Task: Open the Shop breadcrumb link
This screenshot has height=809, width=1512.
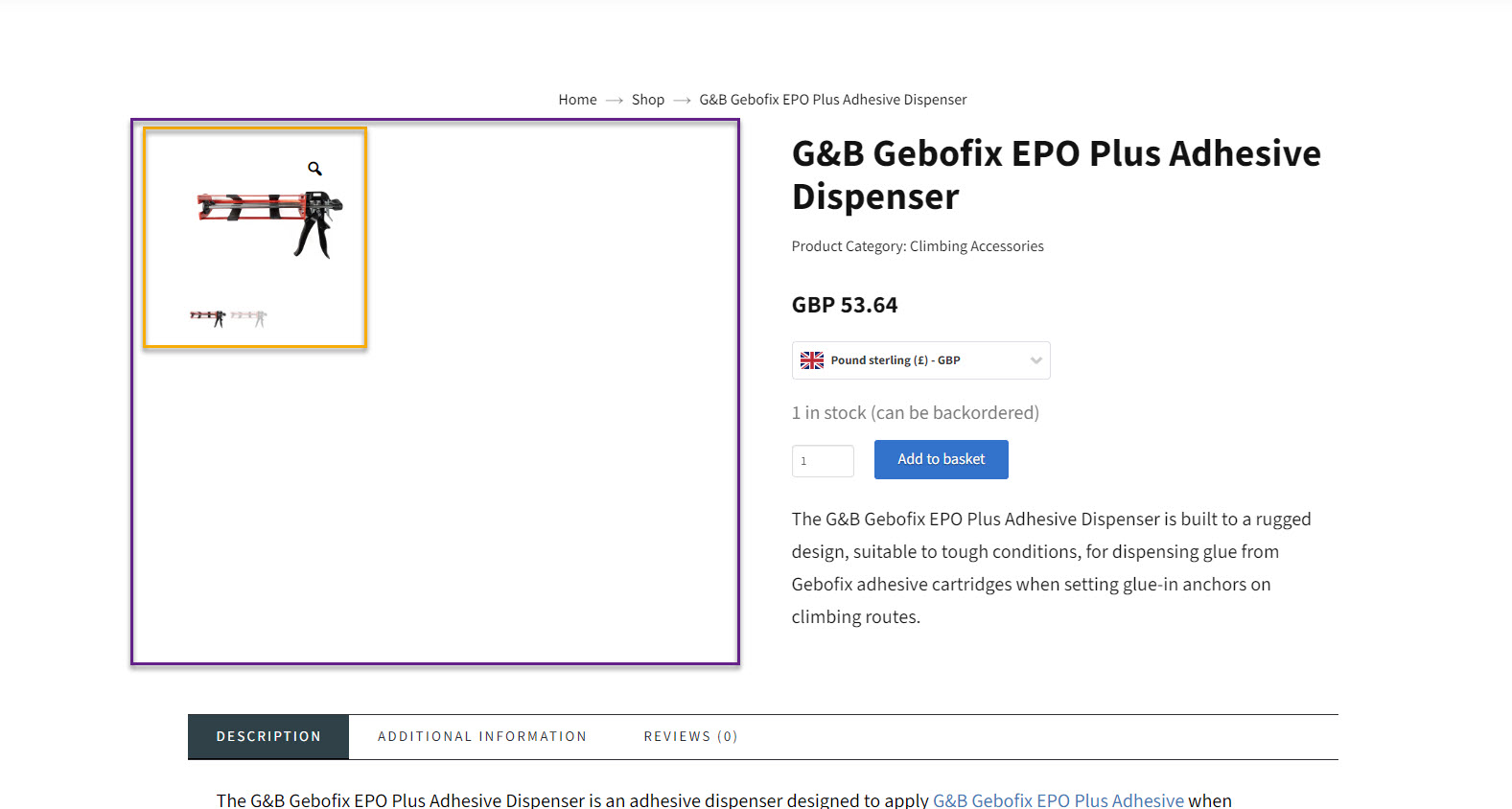Action: tap(647, 100)
